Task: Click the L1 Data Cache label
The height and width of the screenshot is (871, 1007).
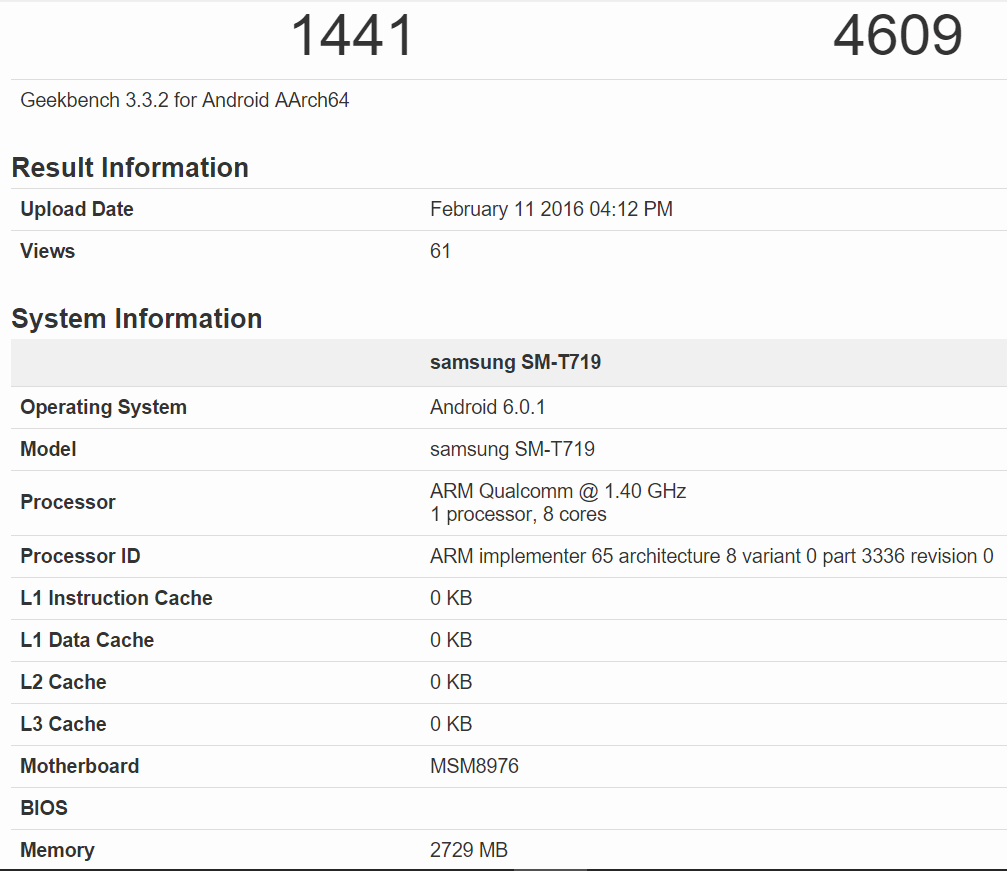Action: [87, 640]
